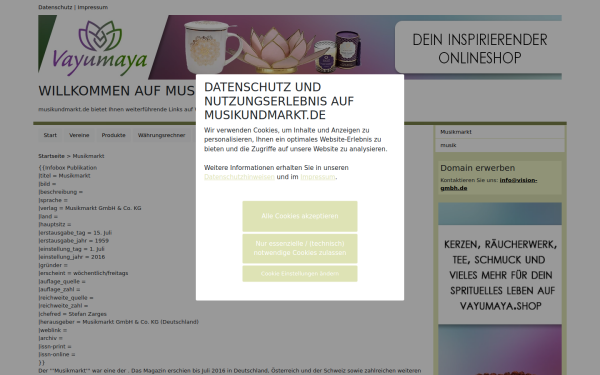Screen dimensions: 600x375
Task: Open 'Cookie Einstellungen ändern' button
Action: pyautogui.click(x=300, y=274)
